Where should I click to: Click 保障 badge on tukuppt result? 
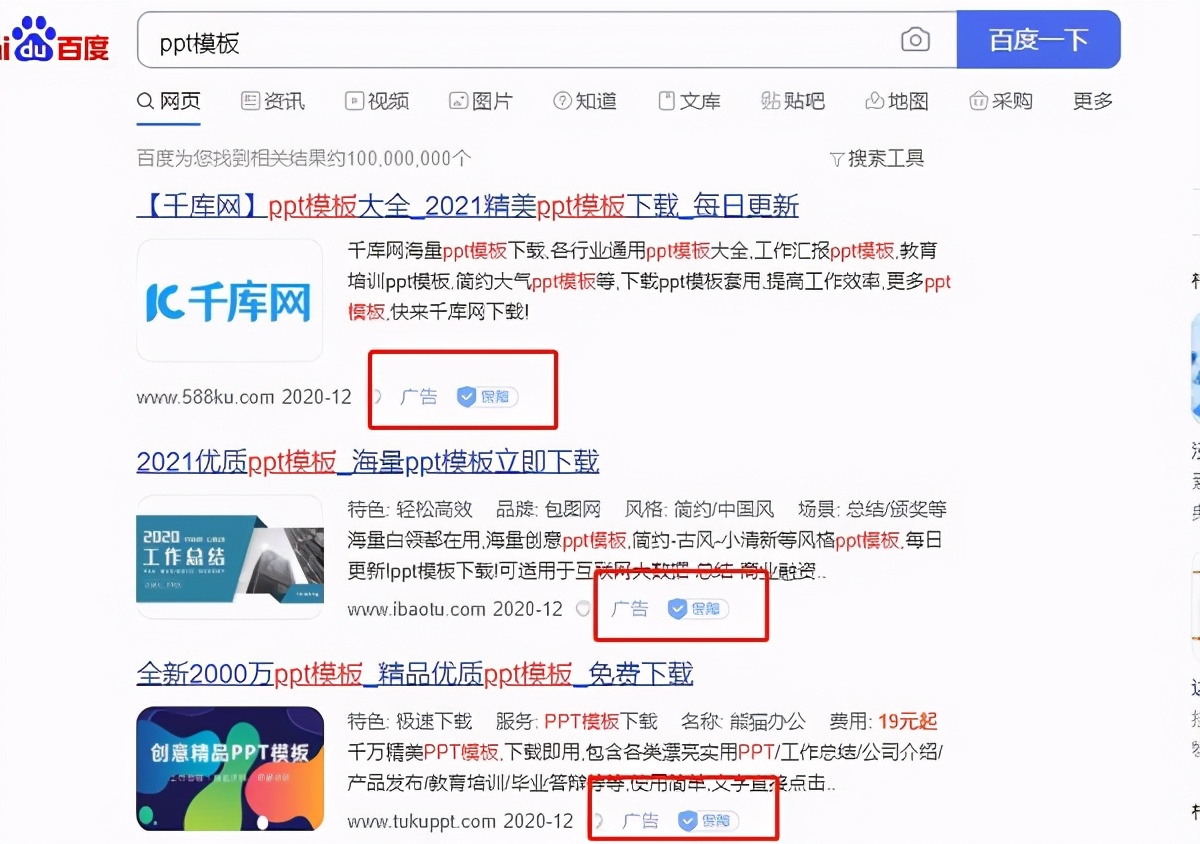tap(709, 821)
